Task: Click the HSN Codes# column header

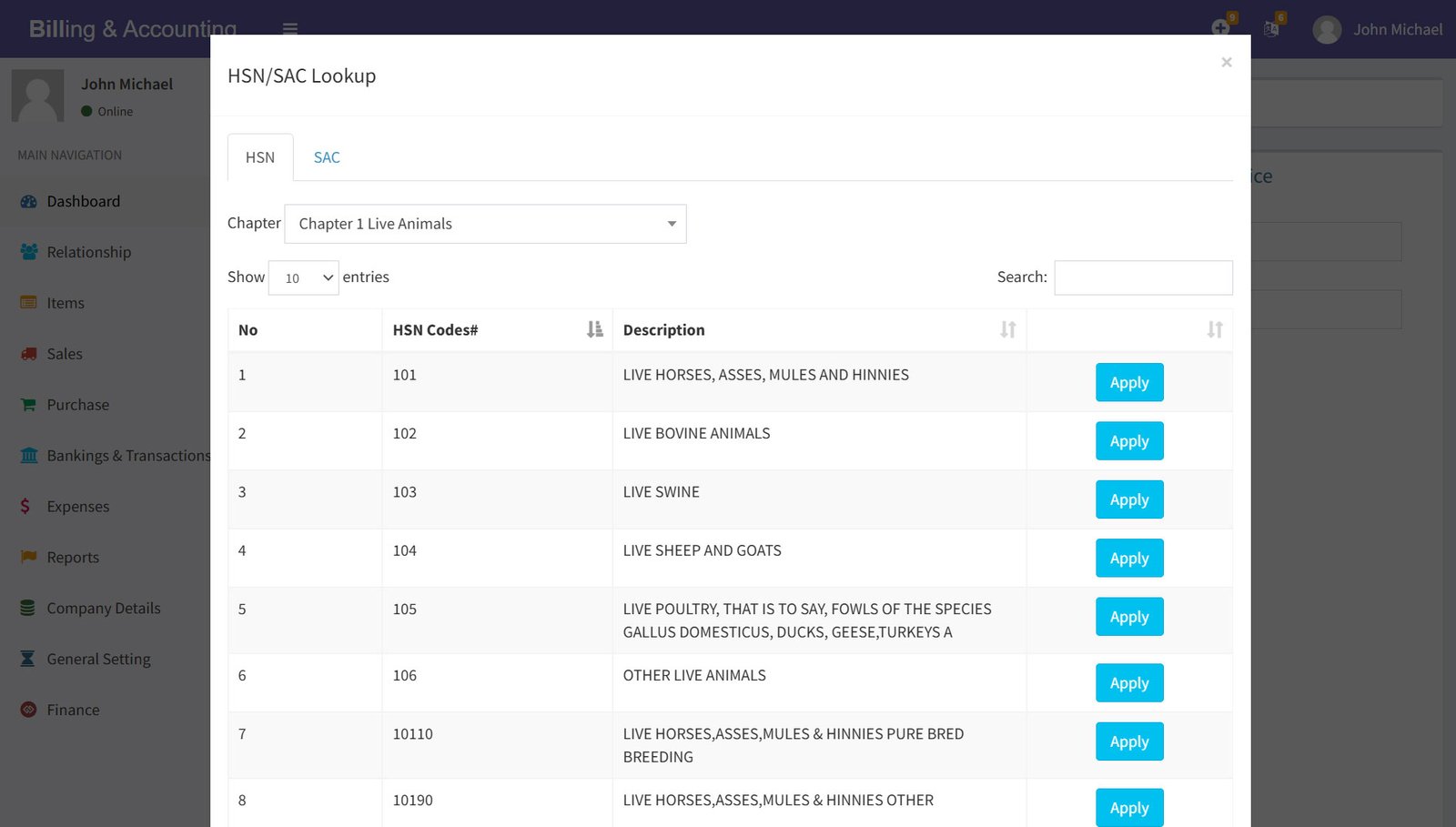Action: 498,329
